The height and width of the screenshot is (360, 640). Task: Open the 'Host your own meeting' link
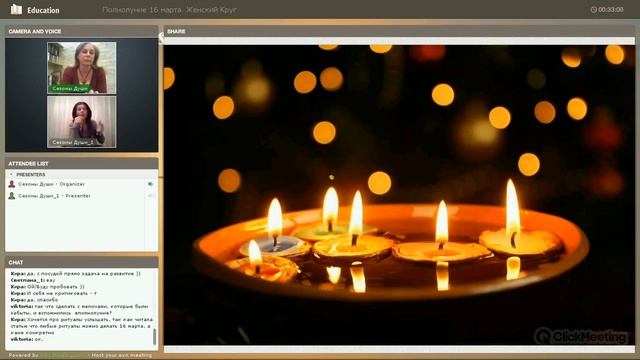[122, 356]
